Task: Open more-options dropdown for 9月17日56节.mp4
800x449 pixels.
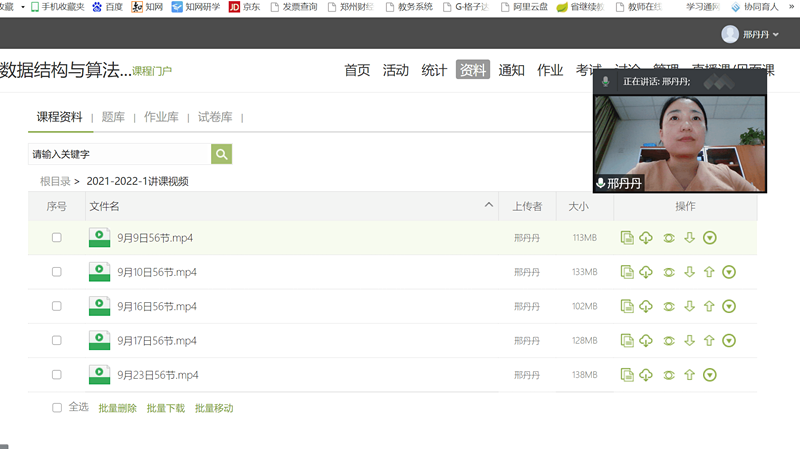Action: click(x=729, y=340)
